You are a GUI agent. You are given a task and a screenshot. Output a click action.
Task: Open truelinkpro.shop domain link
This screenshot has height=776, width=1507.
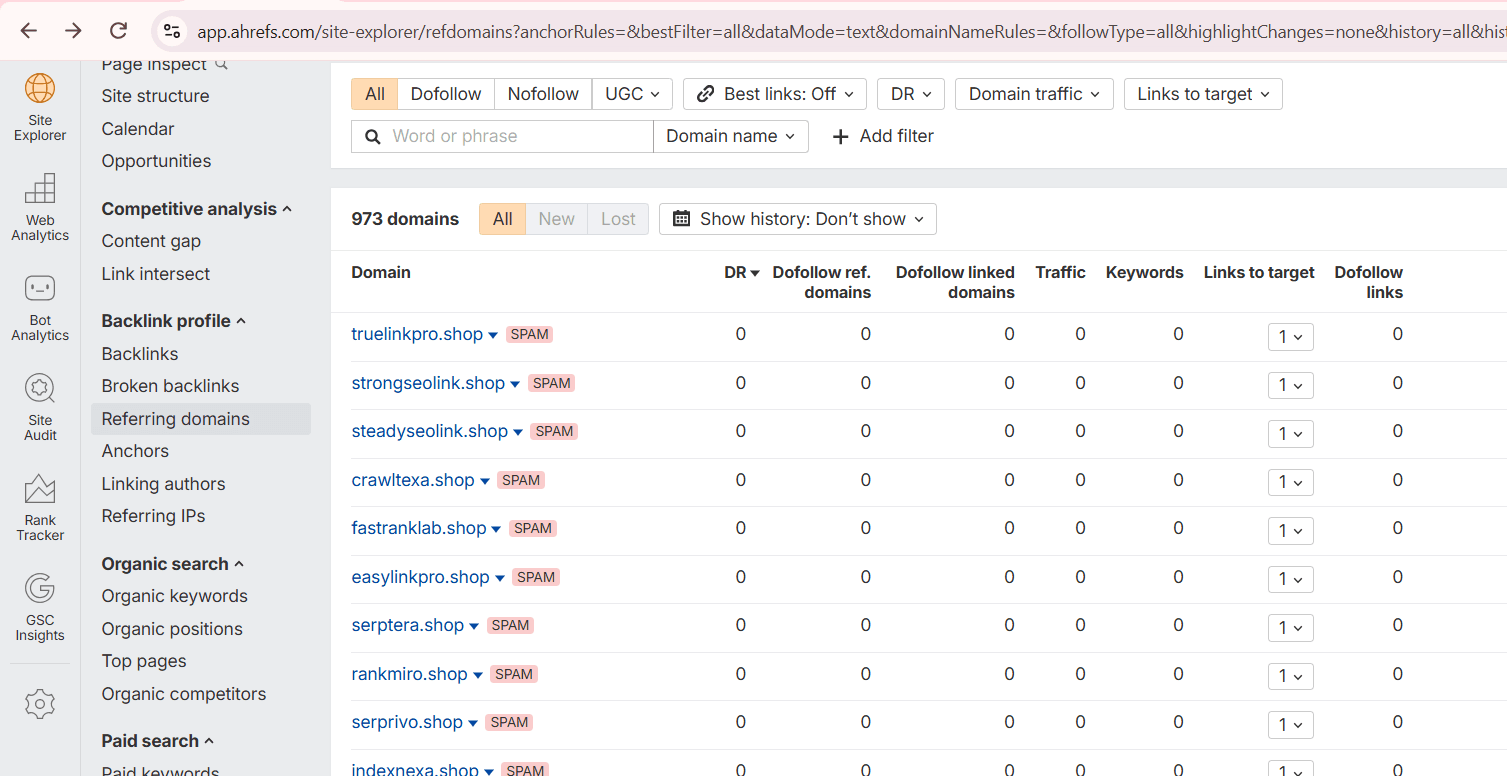pyautogui.click(x=417, y=334)
